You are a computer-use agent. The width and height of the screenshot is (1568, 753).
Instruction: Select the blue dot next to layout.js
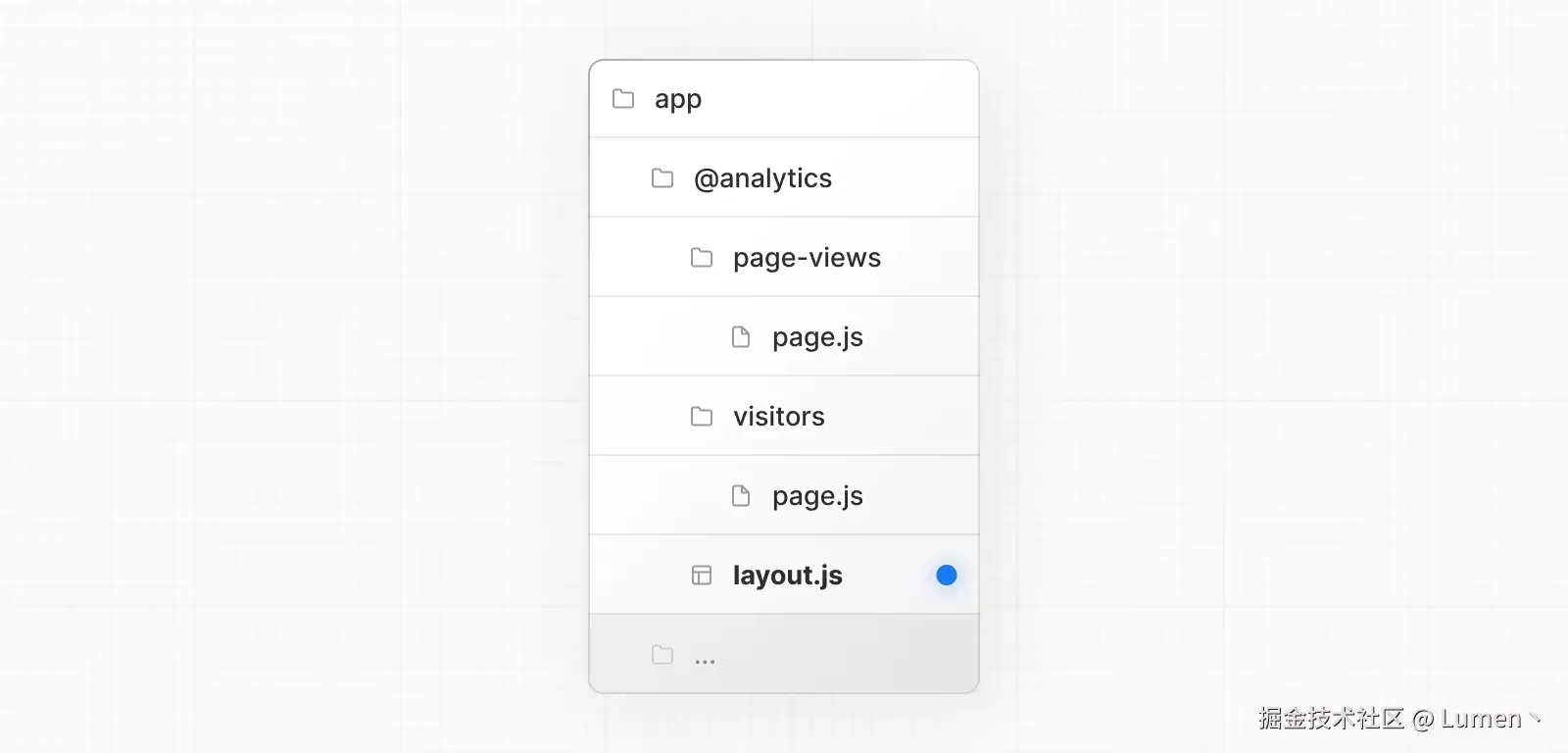point(947,576)
